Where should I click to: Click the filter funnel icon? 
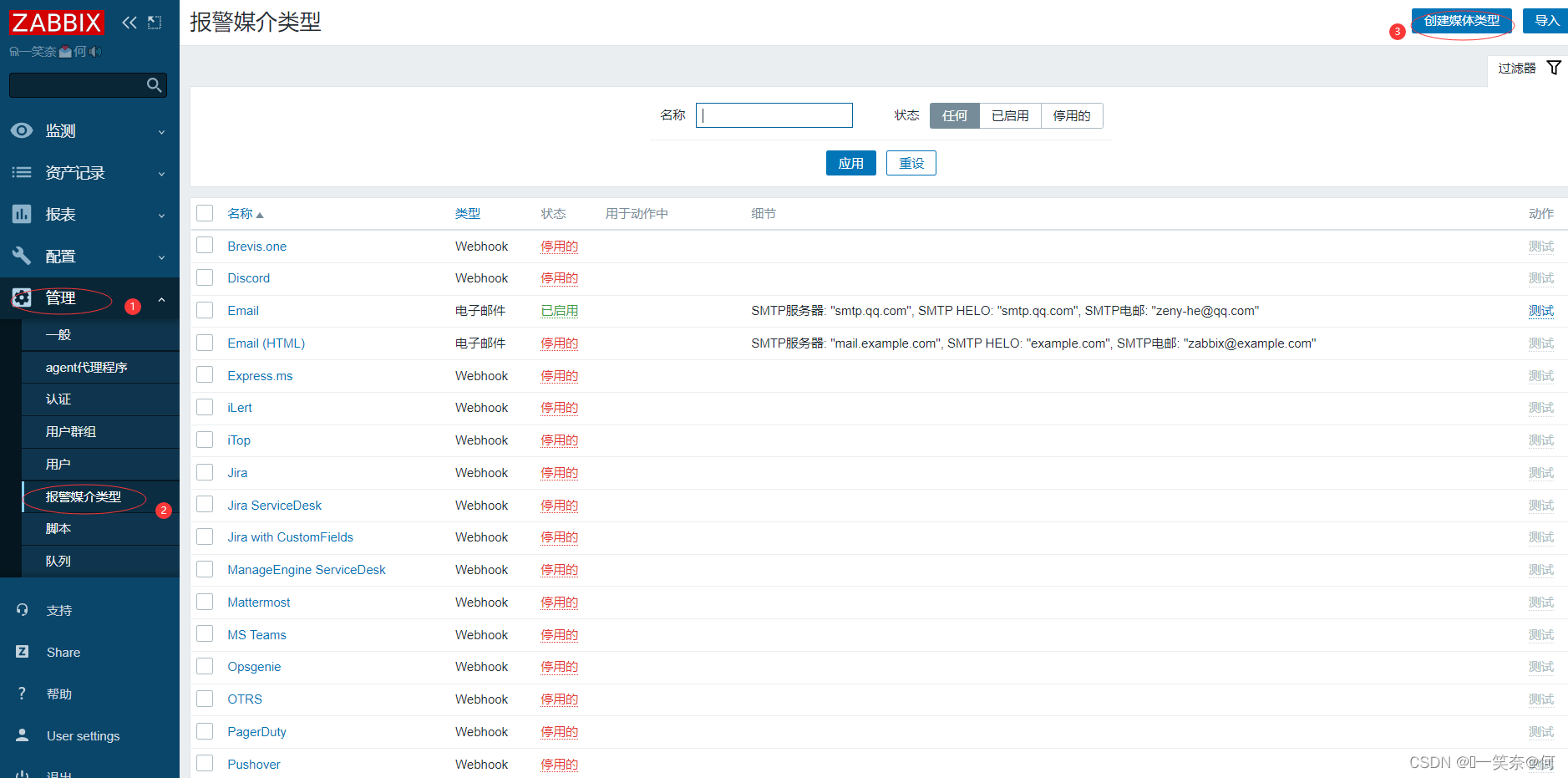tap(1554, 68)
